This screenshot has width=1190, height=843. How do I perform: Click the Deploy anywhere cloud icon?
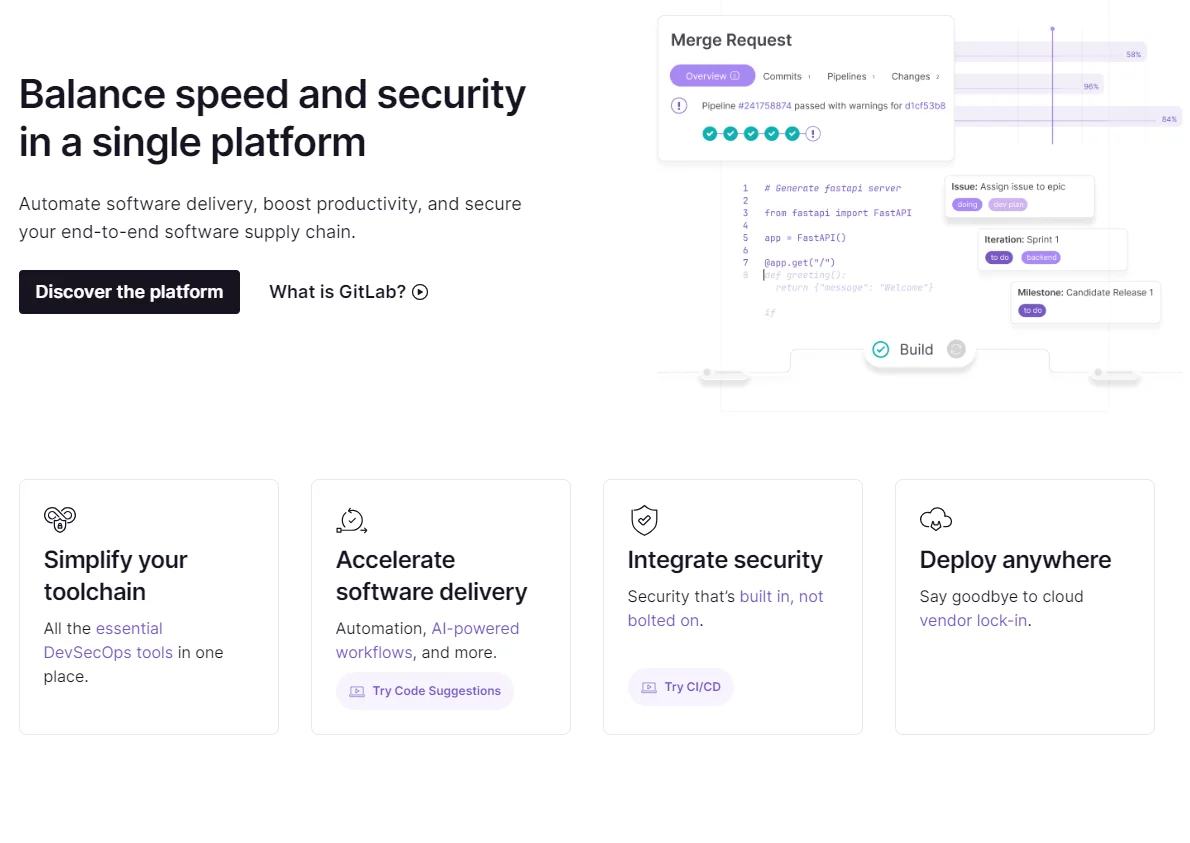[936, 520]
